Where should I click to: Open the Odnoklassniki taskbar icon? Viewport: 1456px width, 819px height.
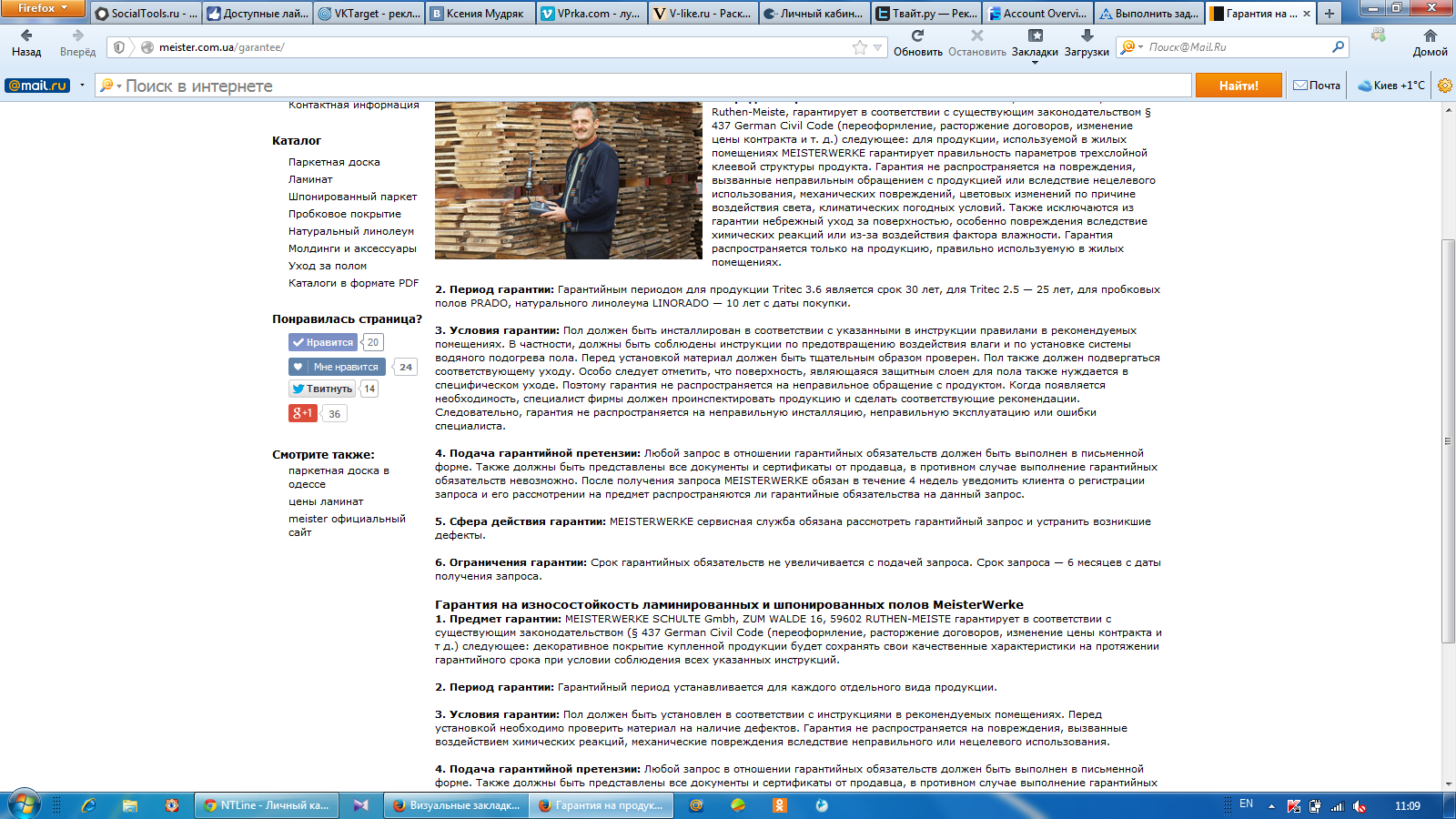tap(780, 805)
